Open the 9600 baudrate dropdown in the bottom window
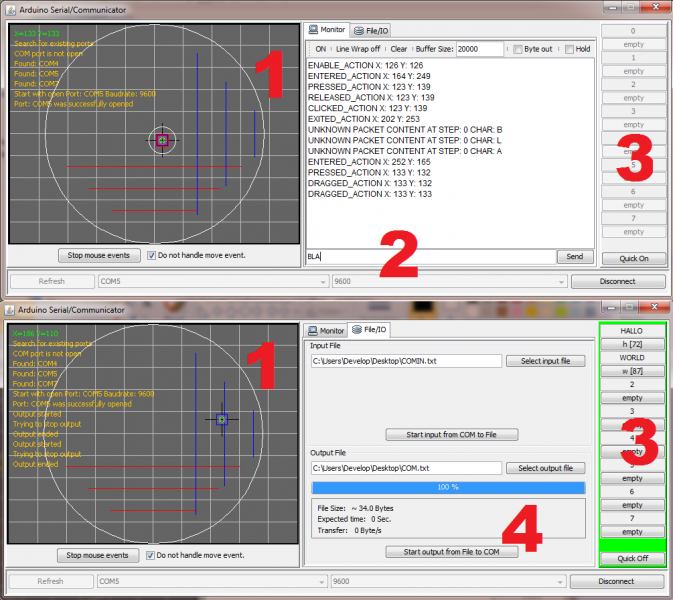 pyautogui.click(x=449, y=581)
